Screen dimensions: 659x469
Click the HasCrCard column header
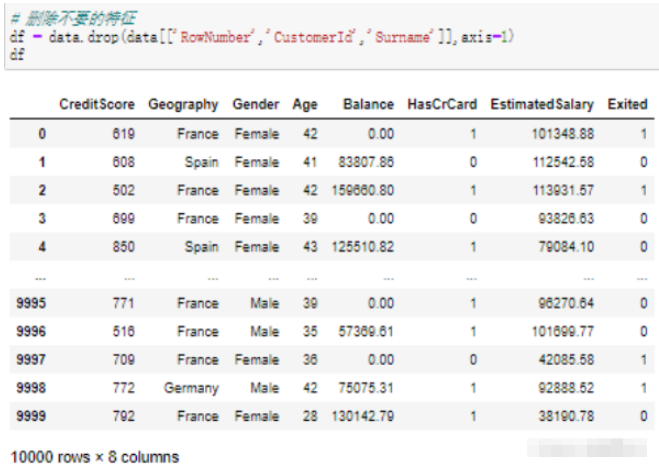[x=442, y=105]
